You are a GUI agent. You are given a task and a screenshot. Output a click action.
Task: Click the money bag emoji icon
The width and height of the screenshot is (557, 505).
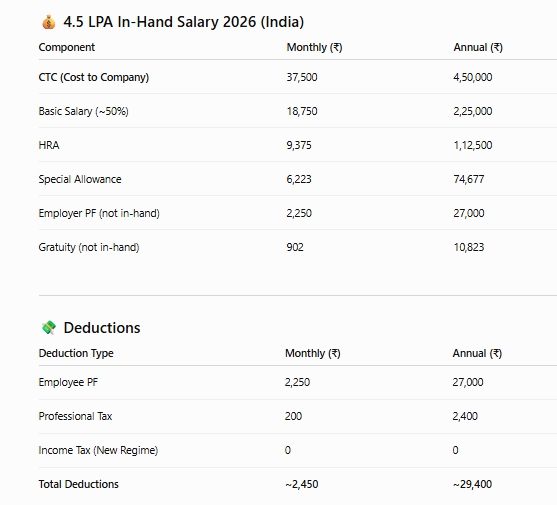[x=49, y=22]
